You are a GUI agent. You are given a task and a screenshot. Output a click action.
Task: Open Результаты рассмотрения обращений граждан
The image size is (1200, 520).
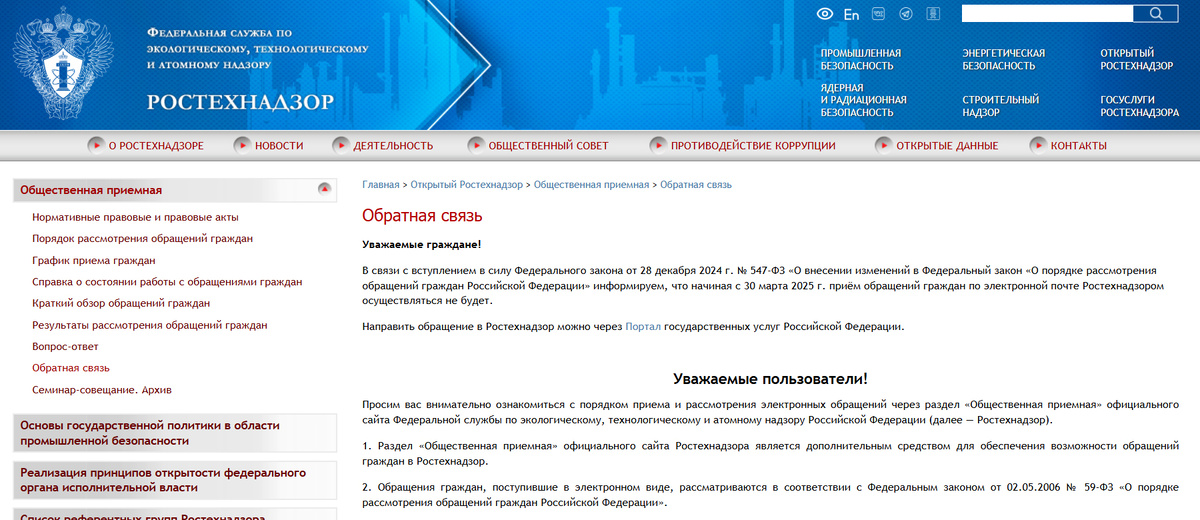point(150,325)
